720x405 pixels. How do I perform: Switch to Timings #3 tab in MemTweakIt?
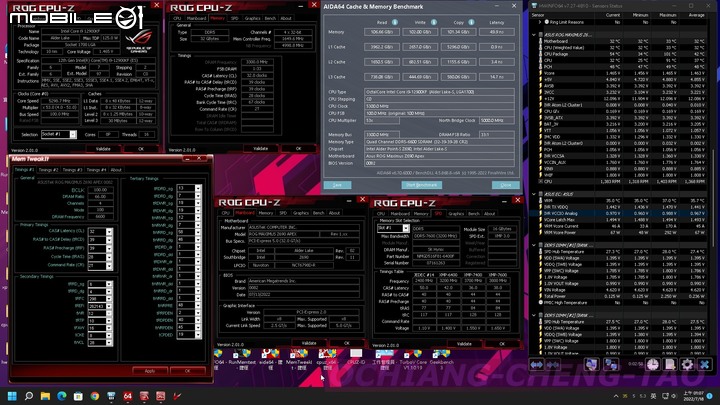tap(73, 169)
